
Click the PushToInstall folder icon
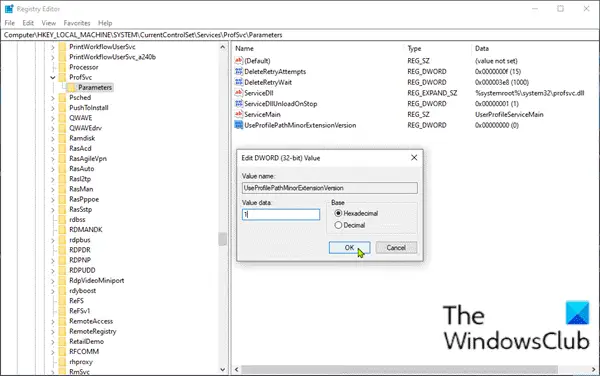point(62,107)
